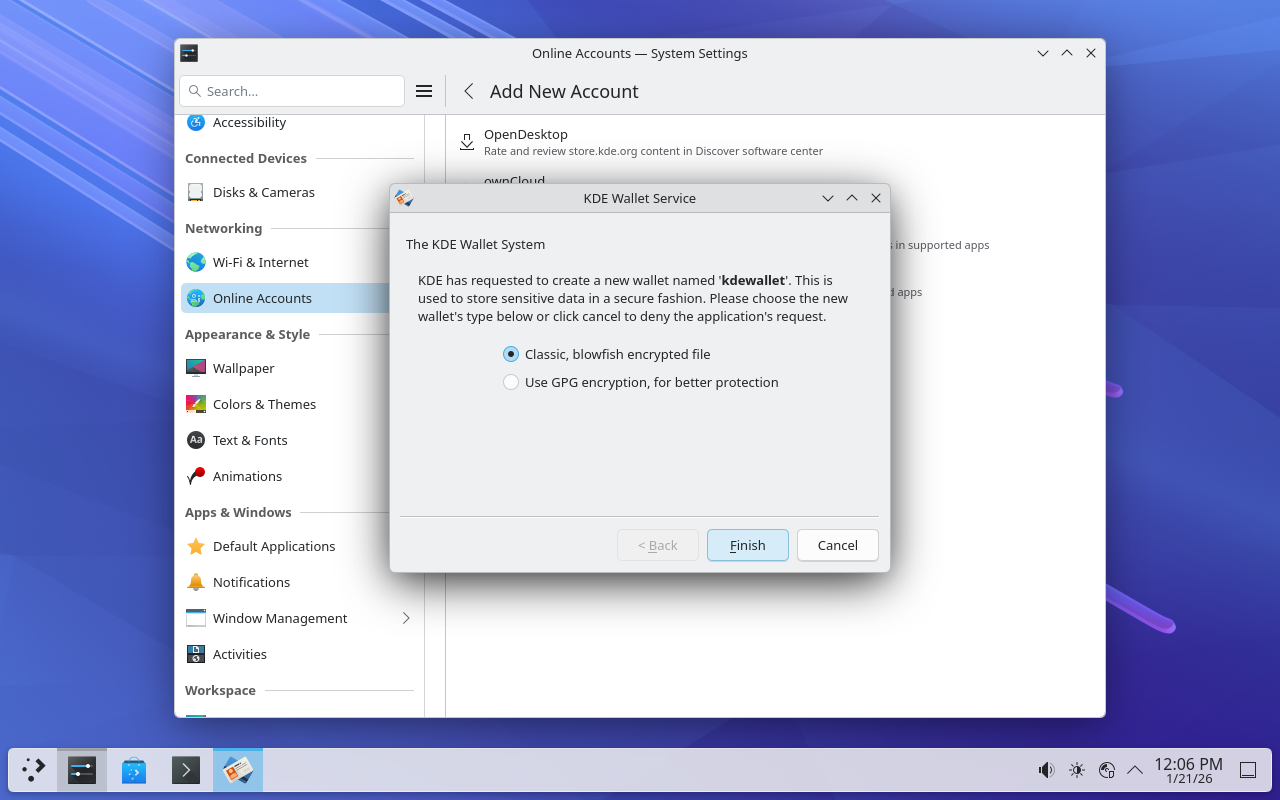This screenshot has width=1280, height=800.
Task: Open Colors & Themes settings
Action: pos(264,404)
